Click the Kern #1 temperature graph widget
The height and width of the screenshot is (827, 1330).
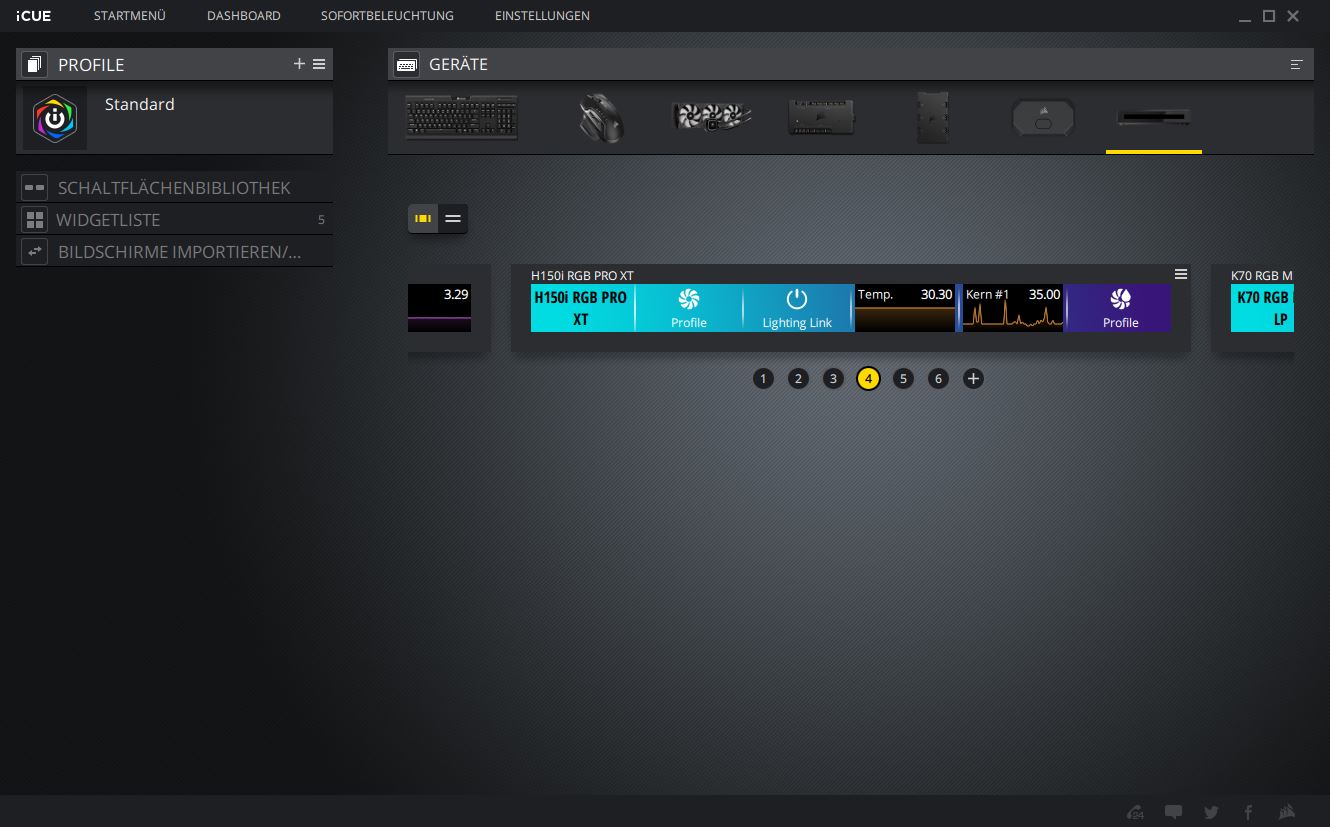[1012, 308]
